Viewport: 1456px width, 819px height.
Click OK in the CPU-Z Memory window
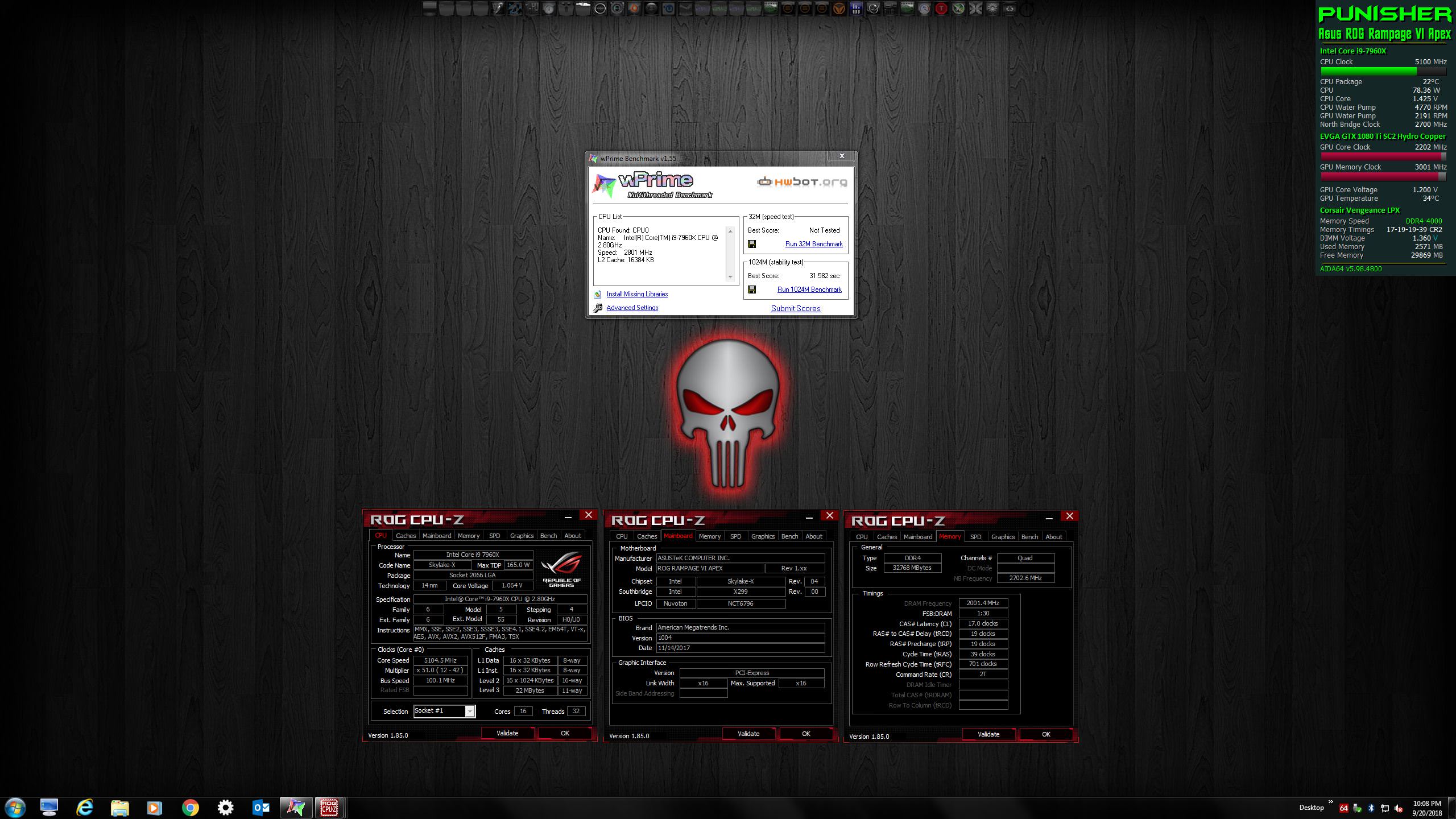pos(1046,734)
